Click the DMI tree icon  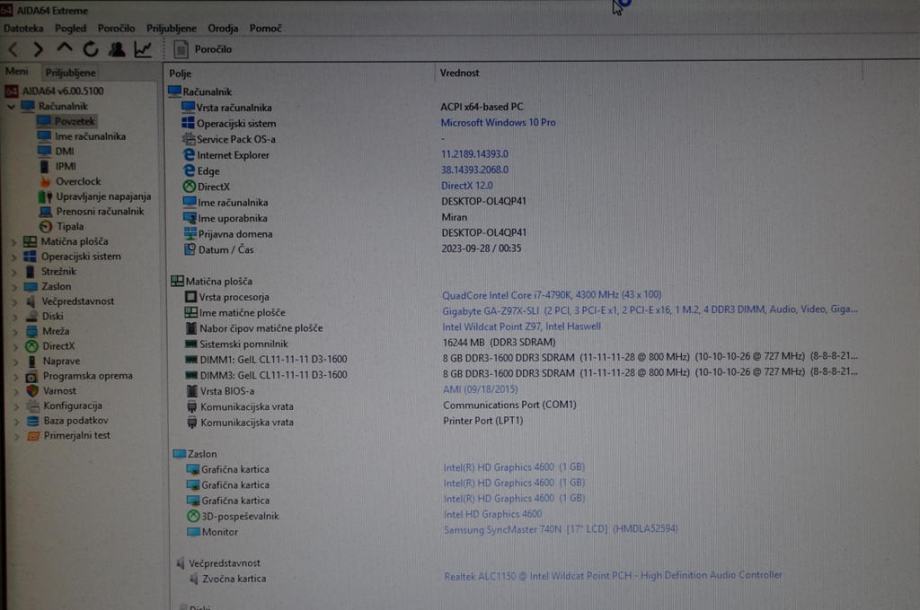45,151
